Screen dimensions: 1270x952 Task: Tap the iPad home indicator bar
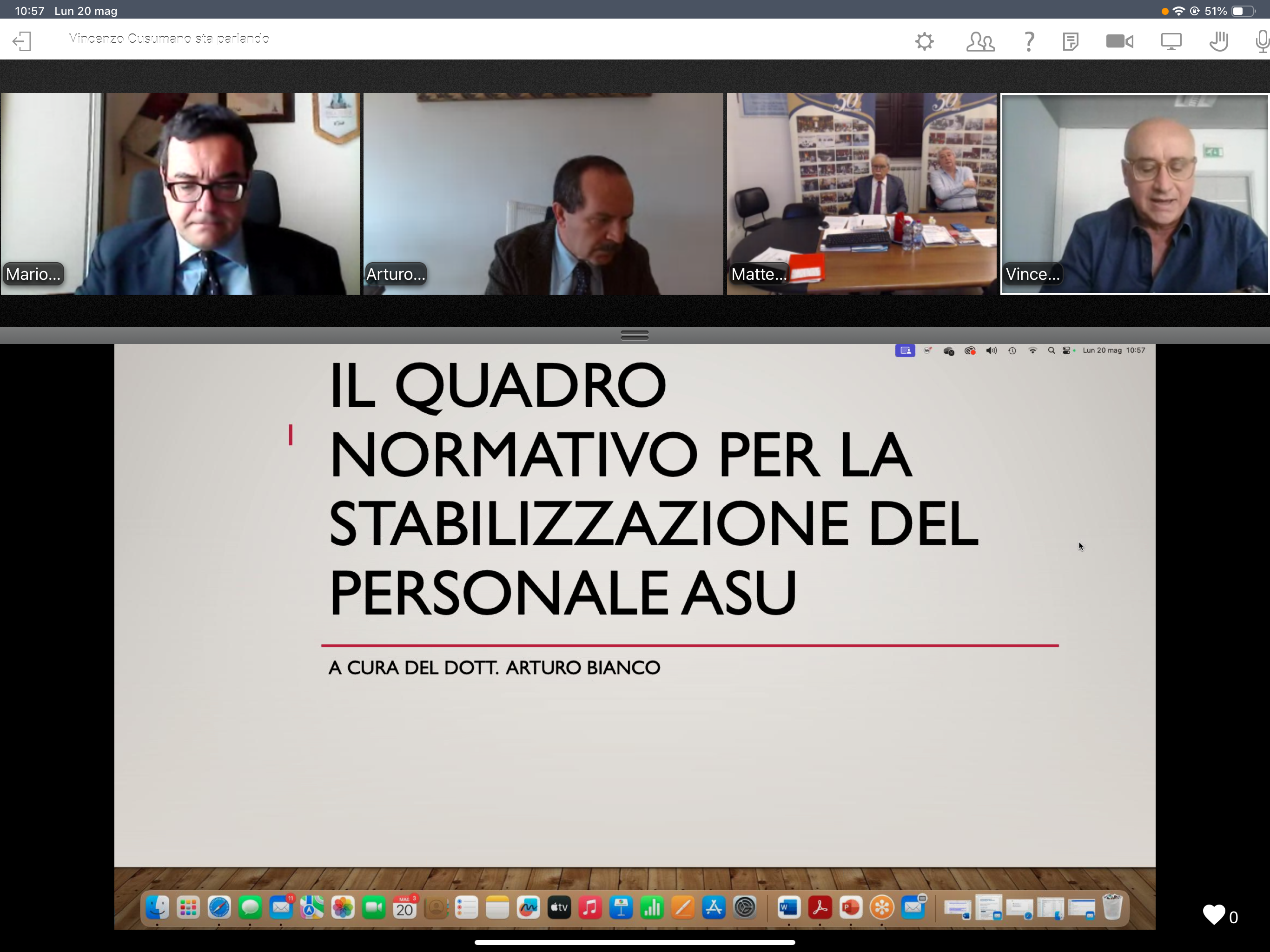click(x=635, y=942)
